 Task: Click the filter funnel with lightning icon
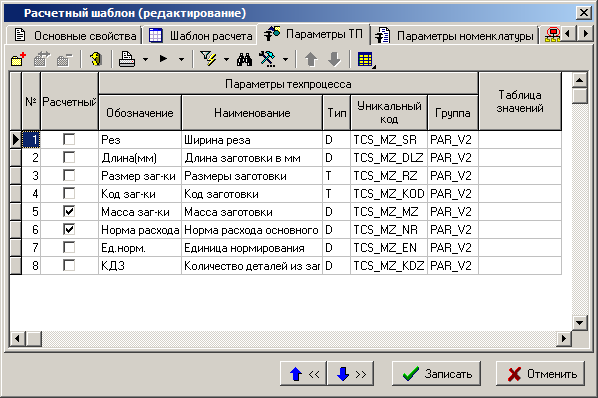coord(209,59)
